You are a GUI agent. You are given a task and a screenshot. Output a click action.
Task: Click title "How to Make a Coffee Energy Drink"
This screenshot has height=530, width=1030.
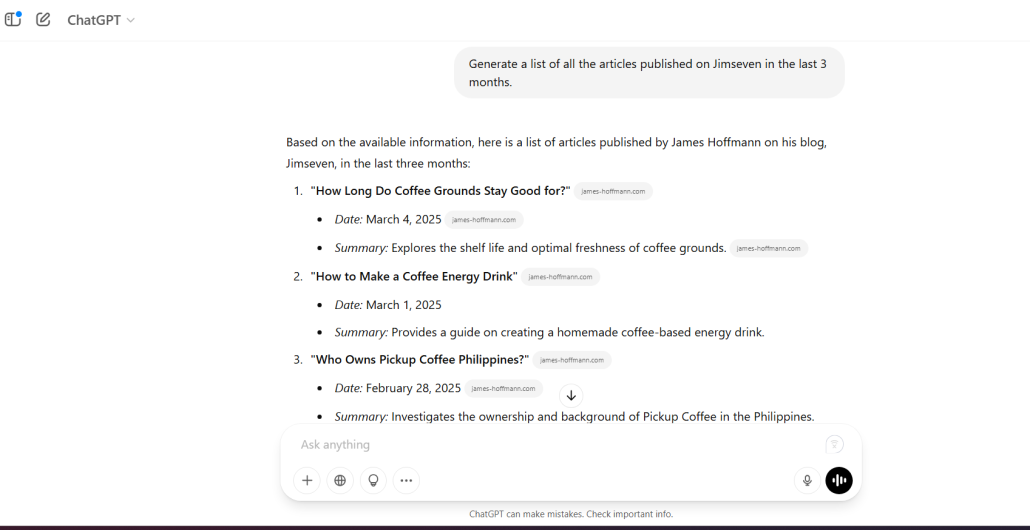coord(414,276)
